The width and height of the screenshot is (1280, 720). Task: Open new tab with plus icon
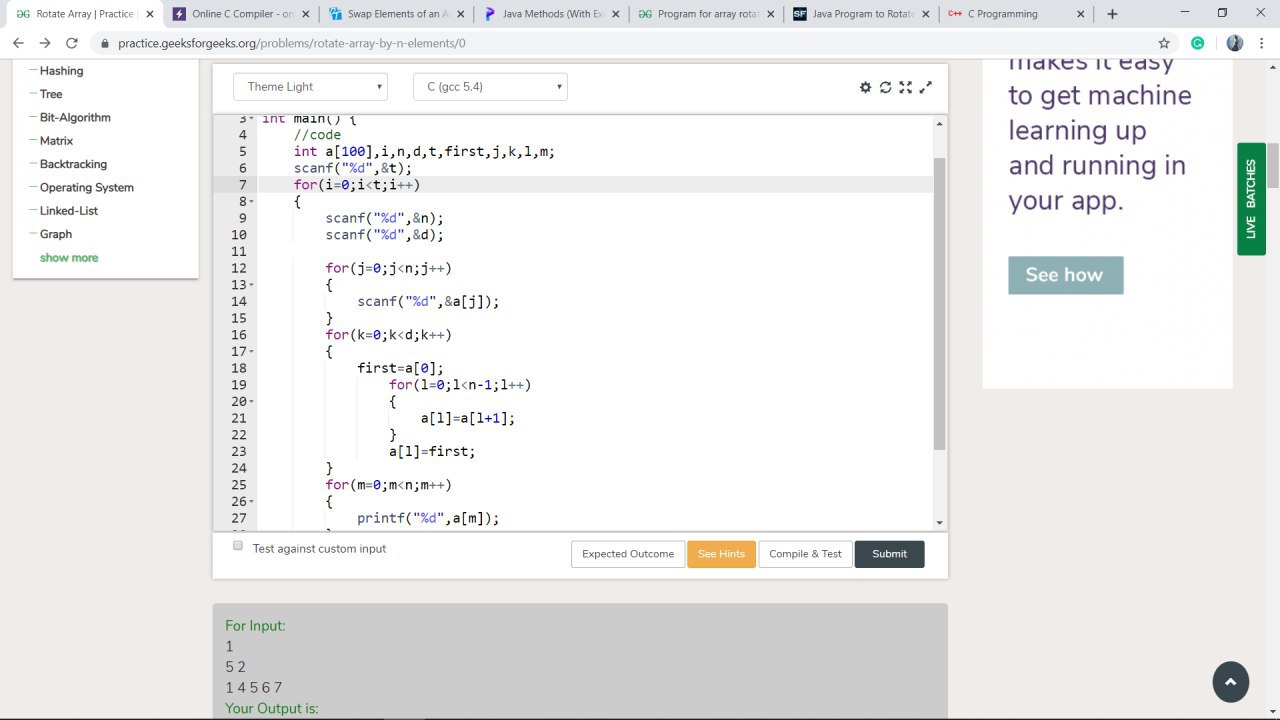pos(1112,14)
